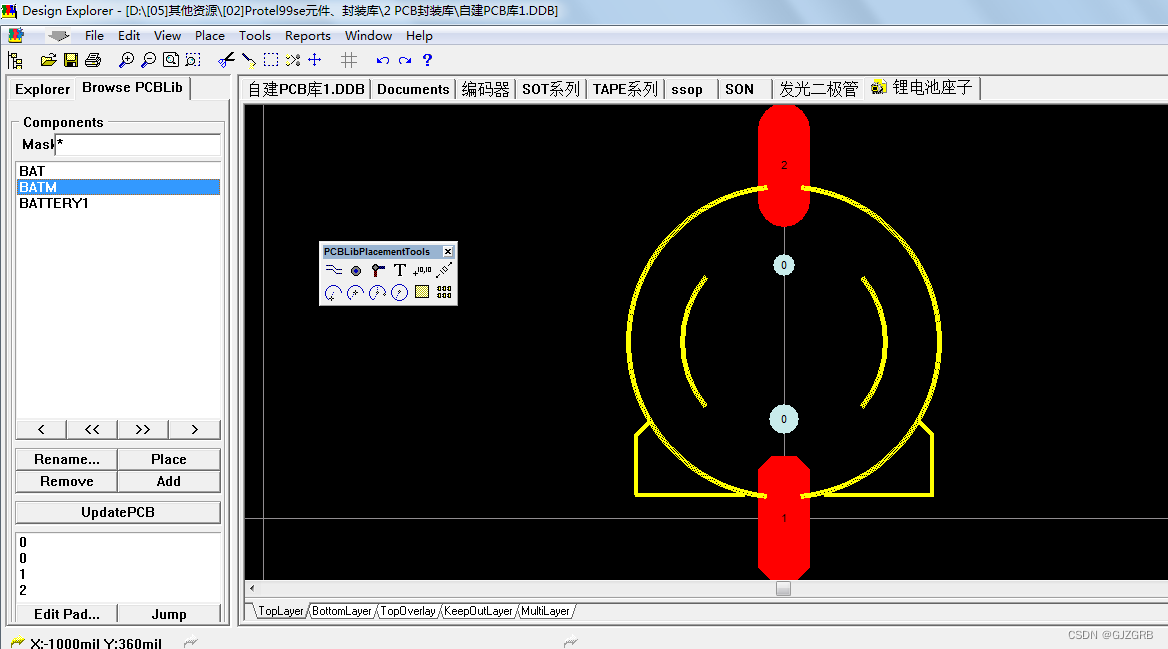1168x649 pixels.
Task: Open the Tools menu
Action: coord(255,36)
